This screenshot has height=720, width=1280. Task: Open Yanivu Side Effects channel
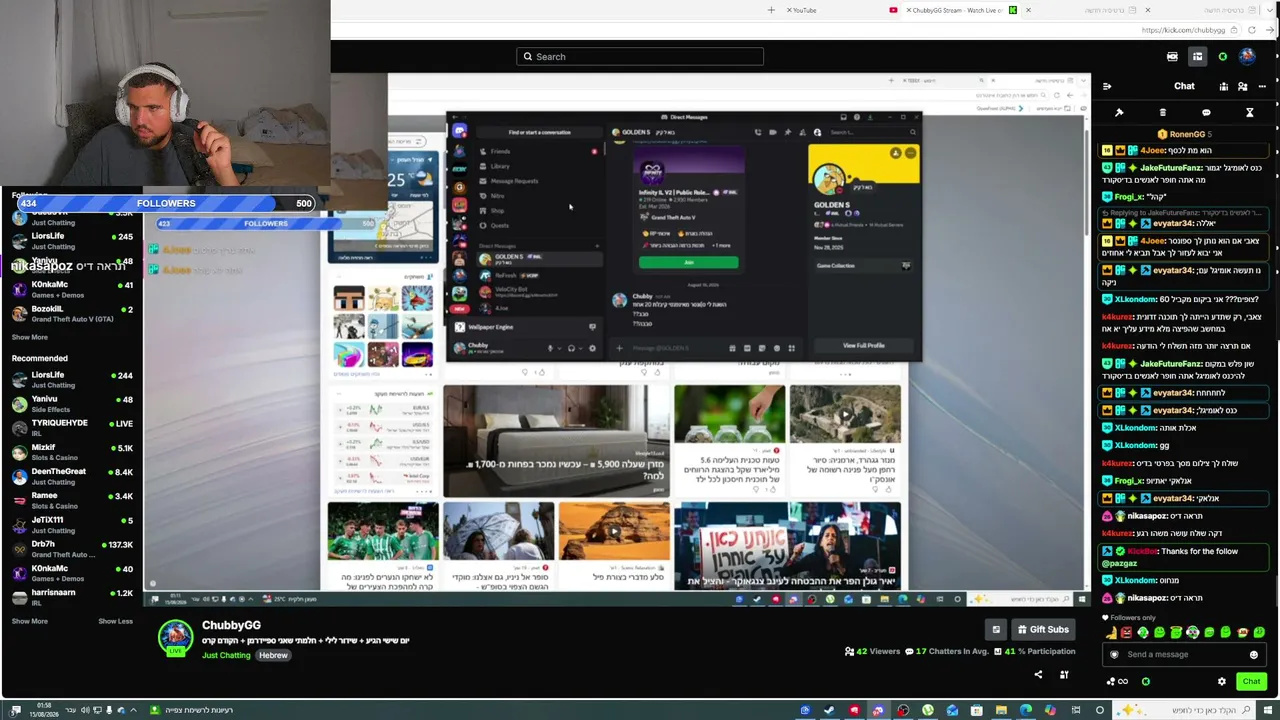tap(72, 404)
